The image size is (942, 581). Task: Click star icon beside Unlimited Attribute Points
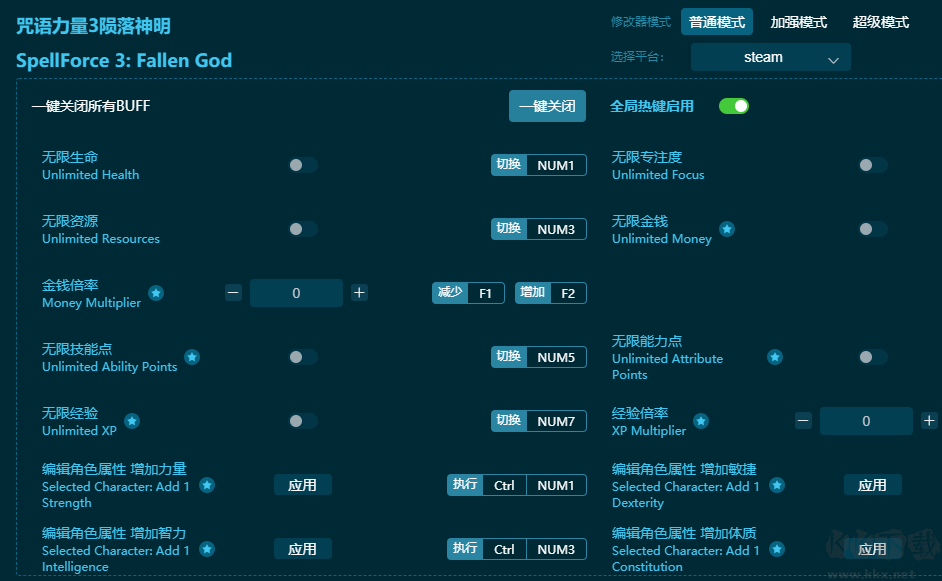coord(775,357)
